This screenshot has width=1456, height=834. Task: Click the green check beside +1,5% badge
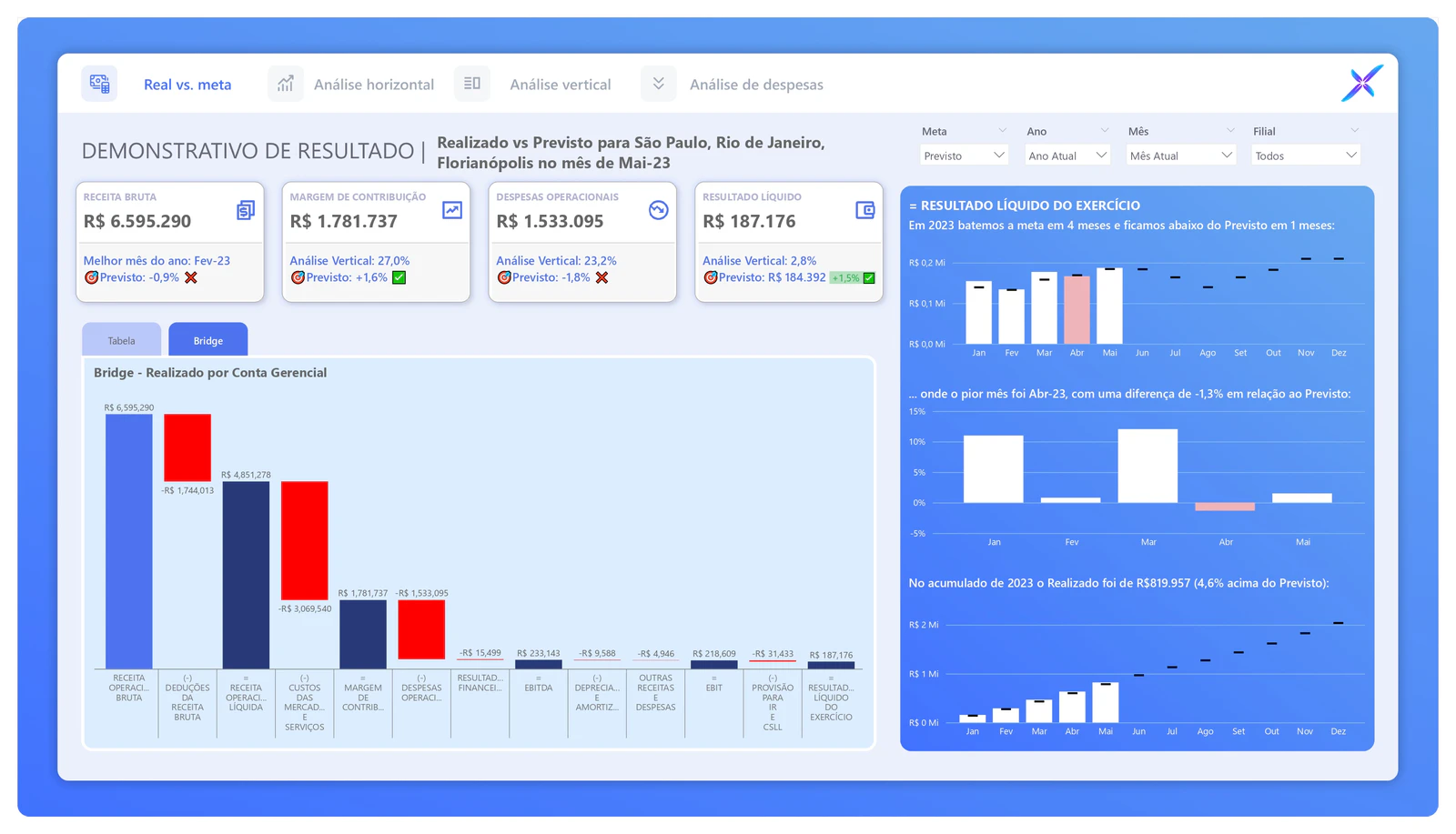pyautogui.click(x=869, y=277)
